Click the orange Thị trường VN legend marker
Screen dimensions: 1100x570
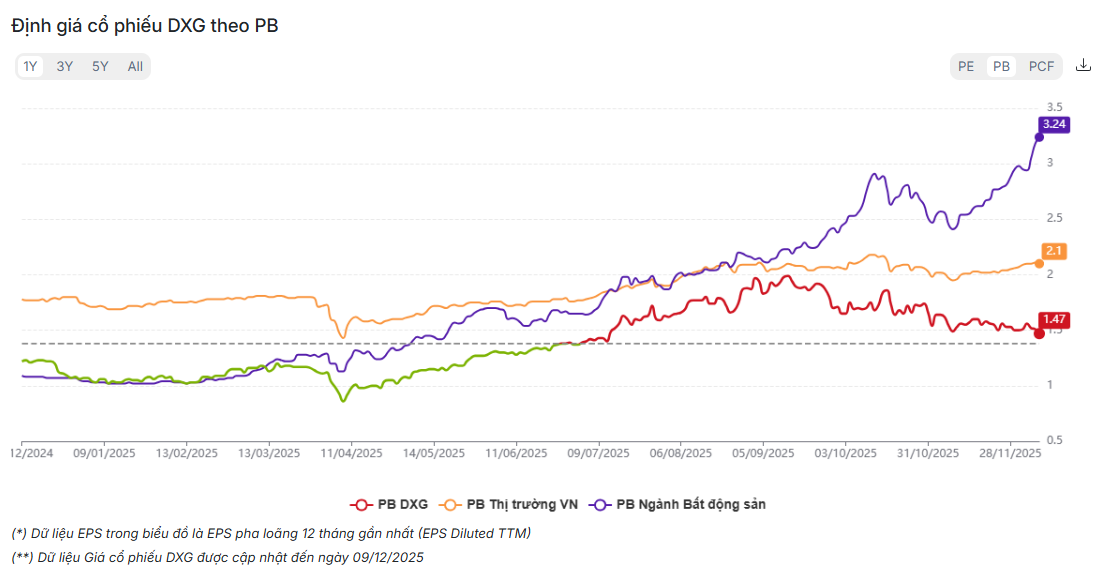pos(450,504)
